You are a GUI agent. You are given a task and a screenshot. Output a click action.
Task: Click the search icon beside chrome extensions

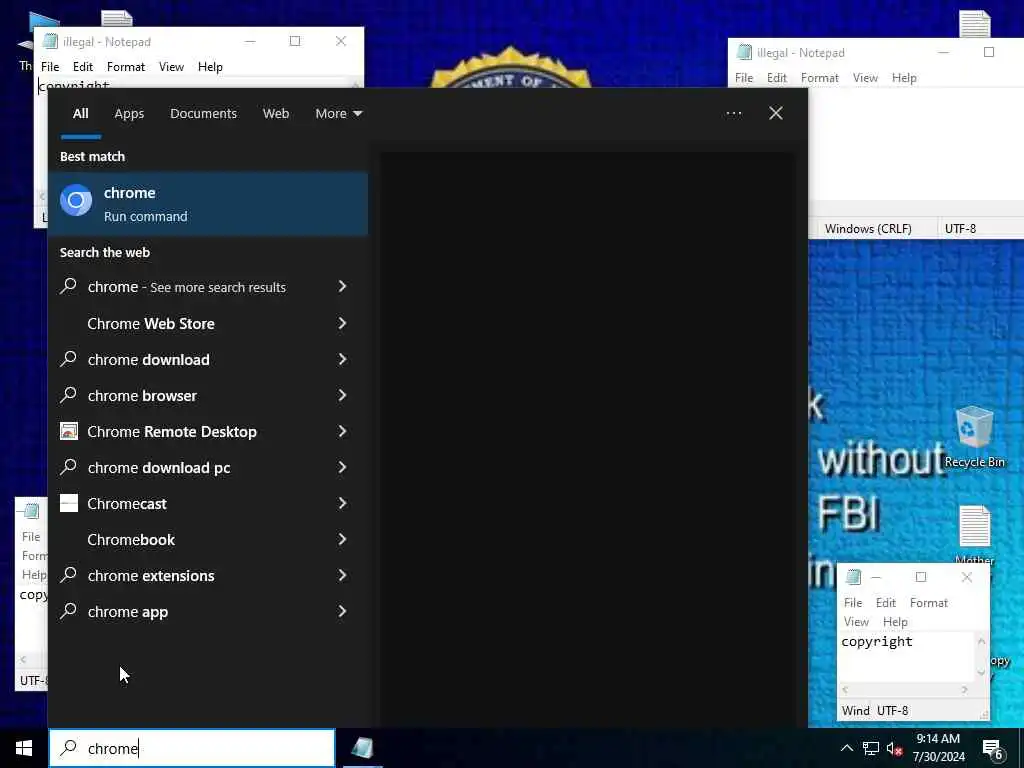(x=69, y=575)
